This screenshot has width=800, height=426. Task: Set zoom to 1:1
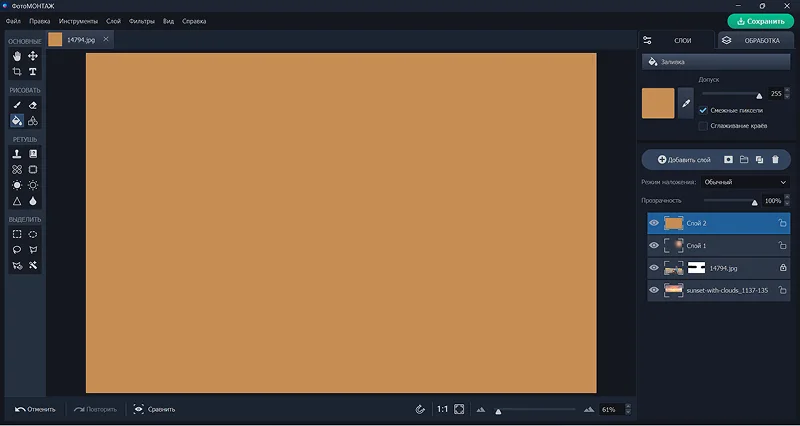[x=442, y=409]
